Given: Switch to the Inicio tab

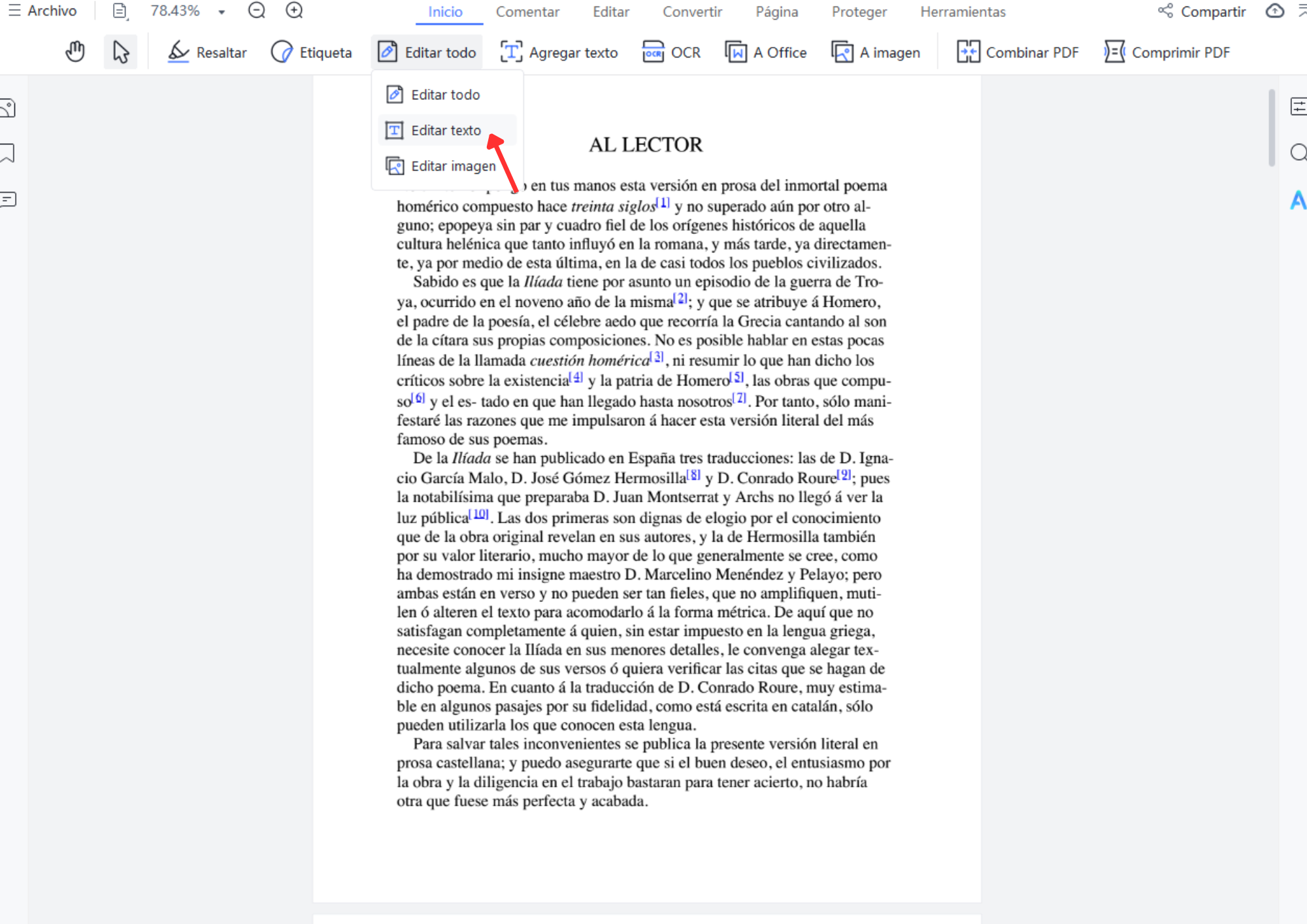Looking at the screenshot, I should point(445,12).
